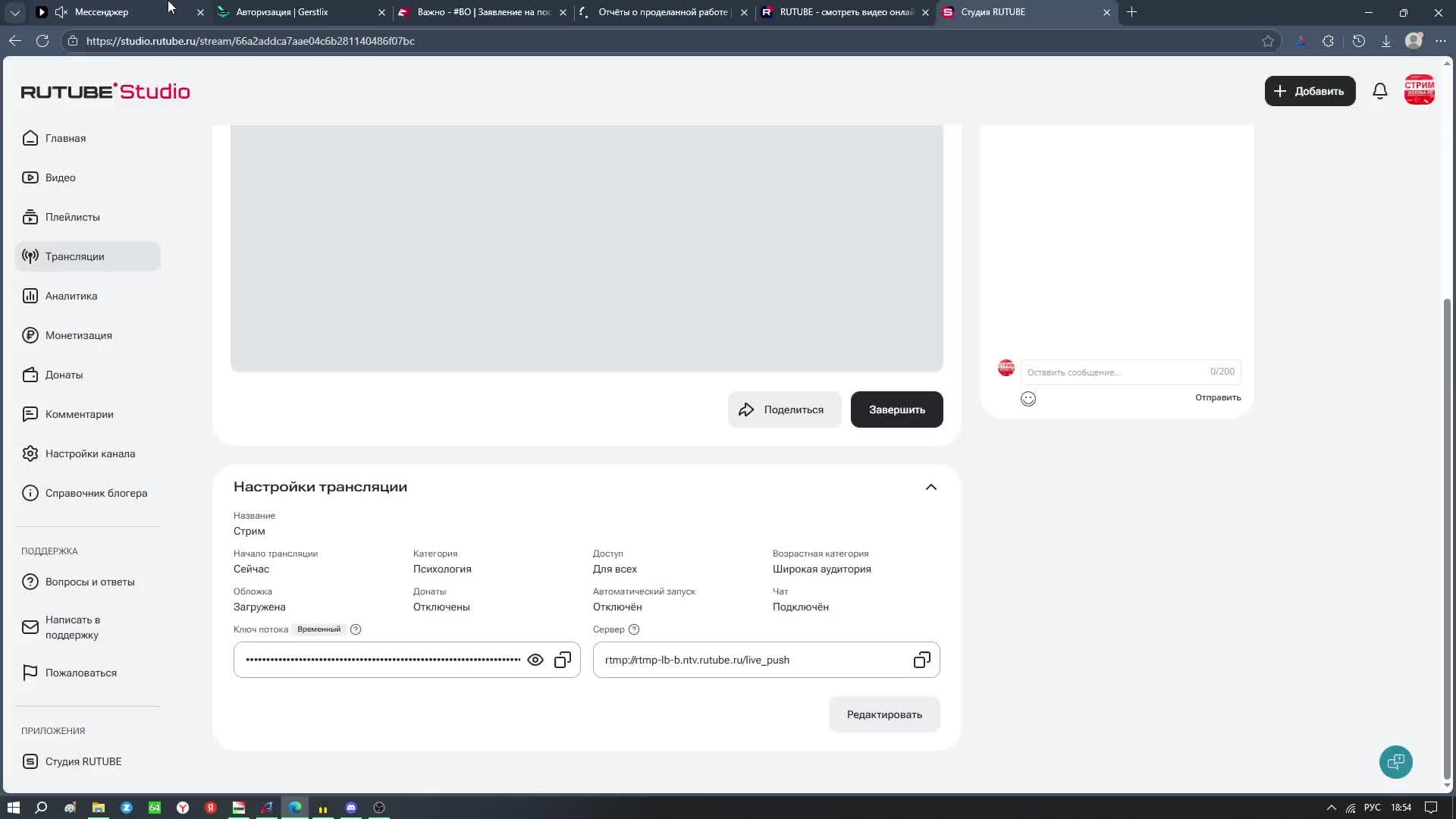The height and width of the screenshot is (819, 1456).
Task: Open the support chat bubble
Action: pyautogui.click(x=1395, y=762)
